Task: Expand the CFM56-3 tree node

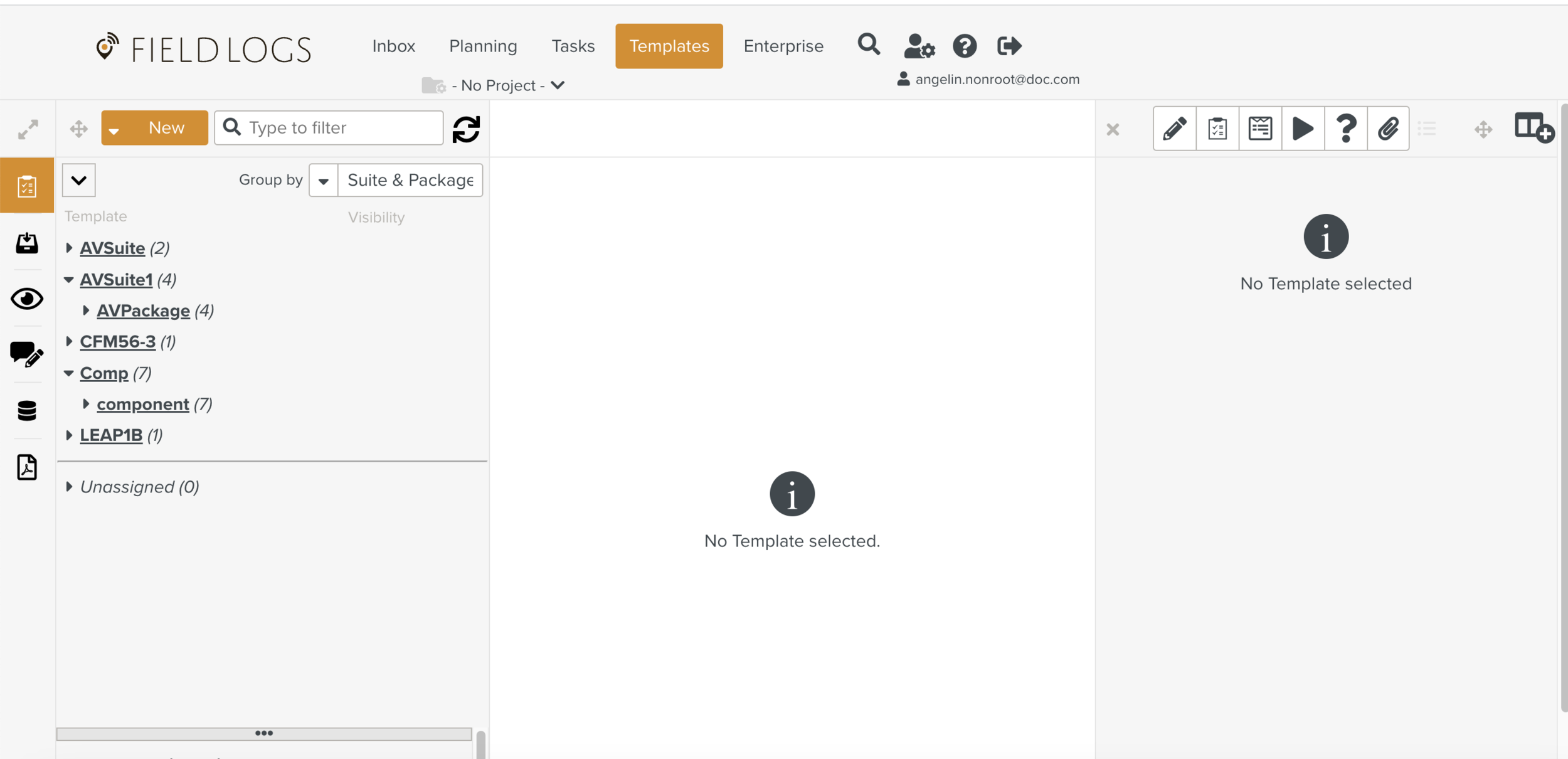Action: [x=69, y=341]
